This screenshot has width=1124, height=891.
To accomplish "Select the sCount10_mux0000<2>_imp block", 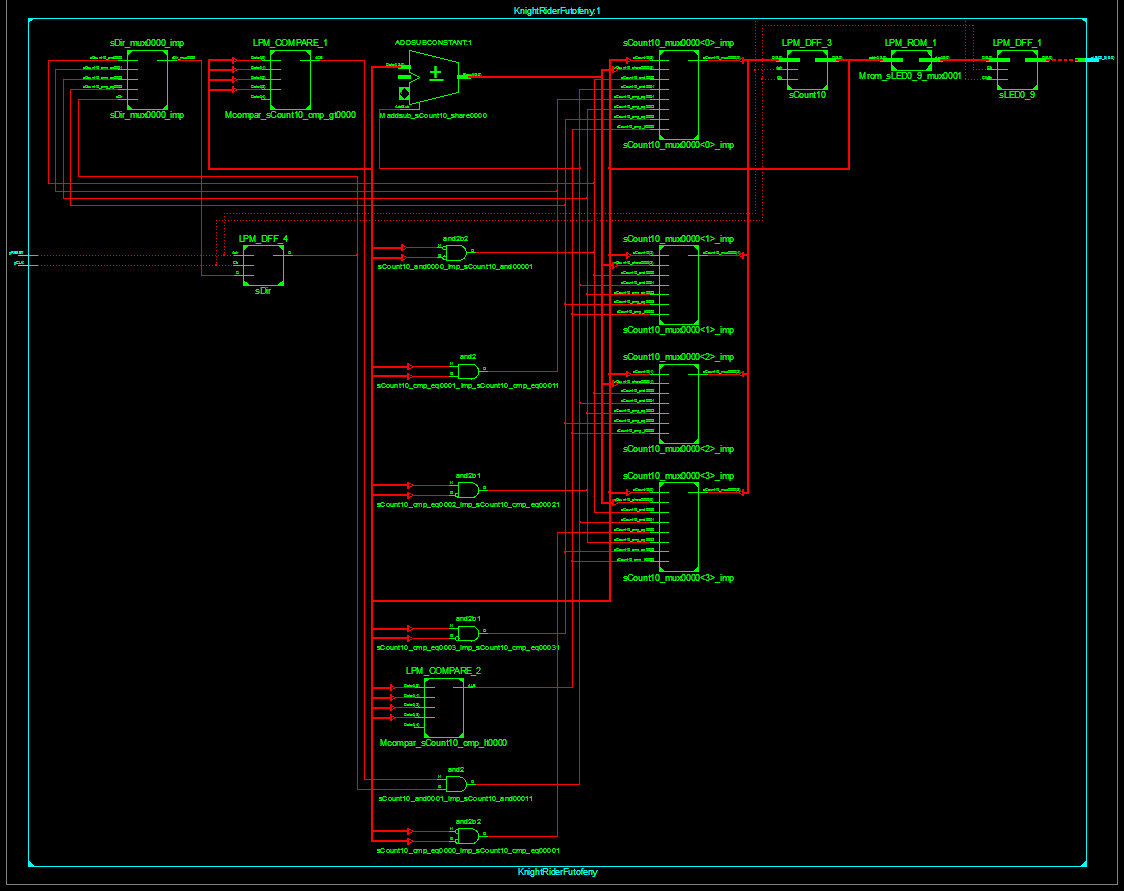I will [x=679, y=404].
